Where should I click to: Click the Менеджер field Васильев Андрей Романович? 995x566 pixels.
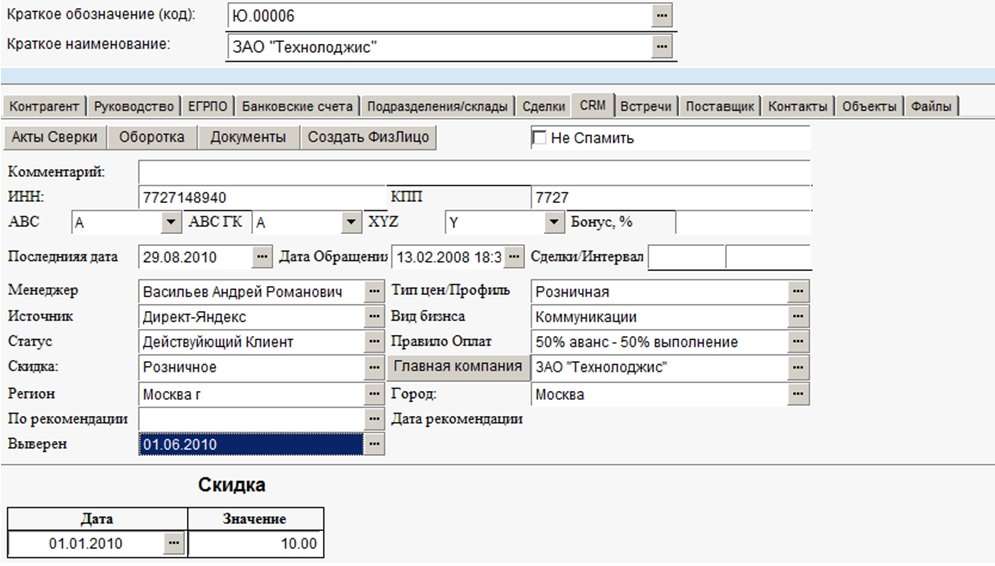click(251, 291)
